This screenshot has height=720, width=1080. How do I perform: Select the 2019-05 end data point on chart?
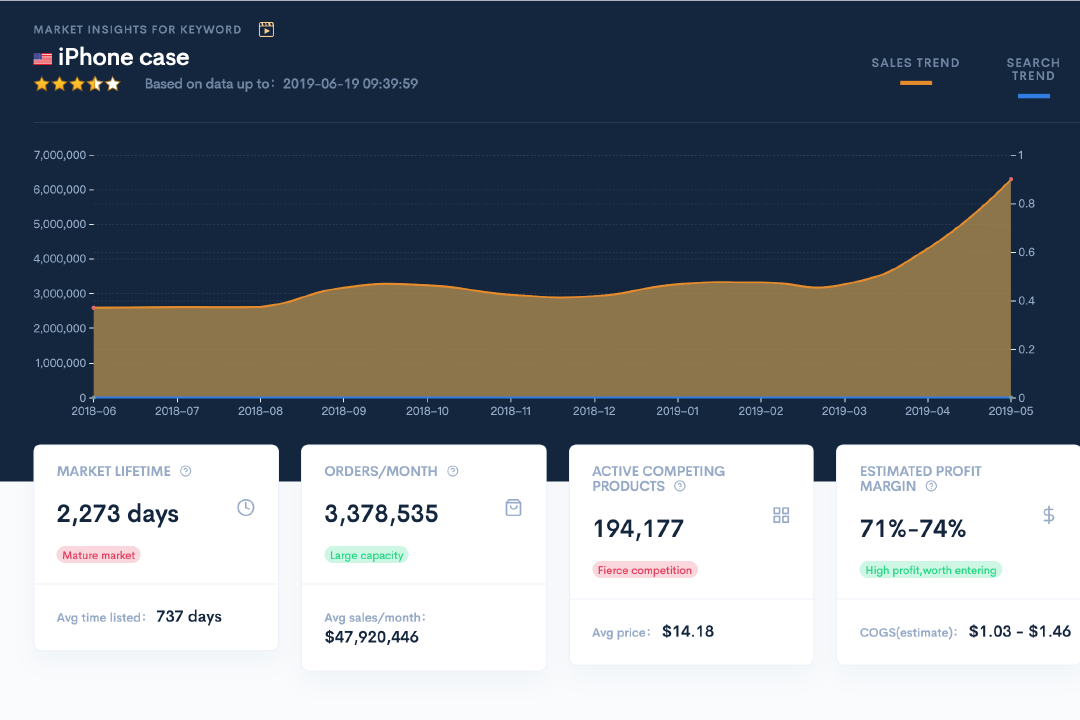coord(1010,179)
